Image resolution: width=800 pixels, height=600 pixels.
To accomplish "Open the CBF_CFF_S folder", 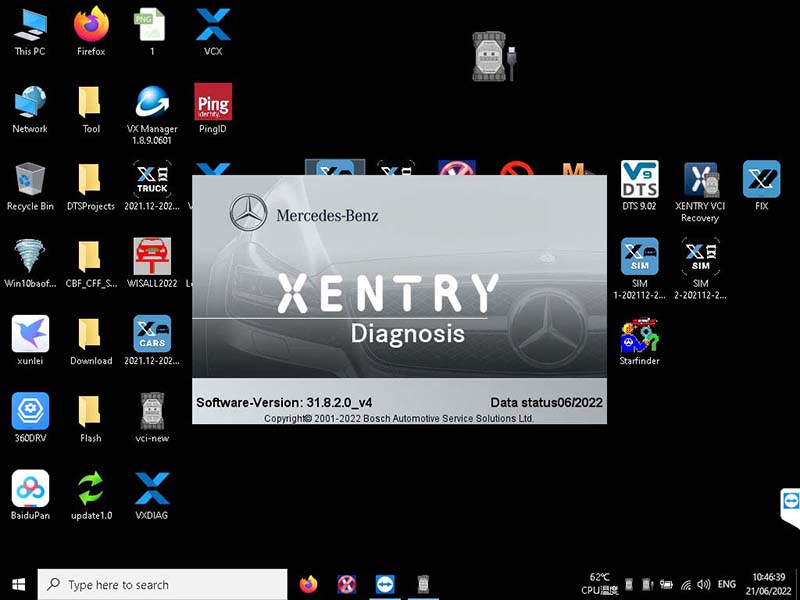I will [91, 263].
